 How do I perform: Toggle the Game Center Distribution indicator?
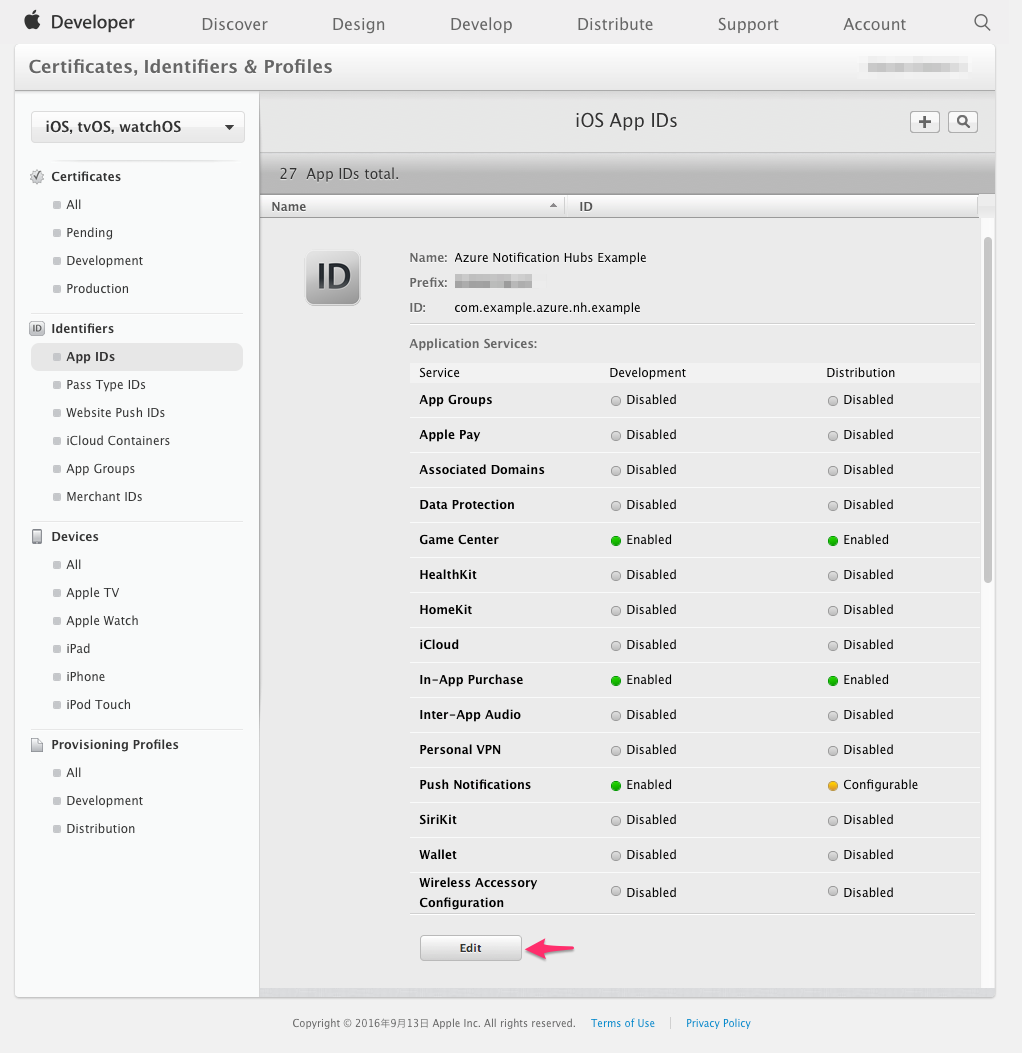[x=833, y=540]
